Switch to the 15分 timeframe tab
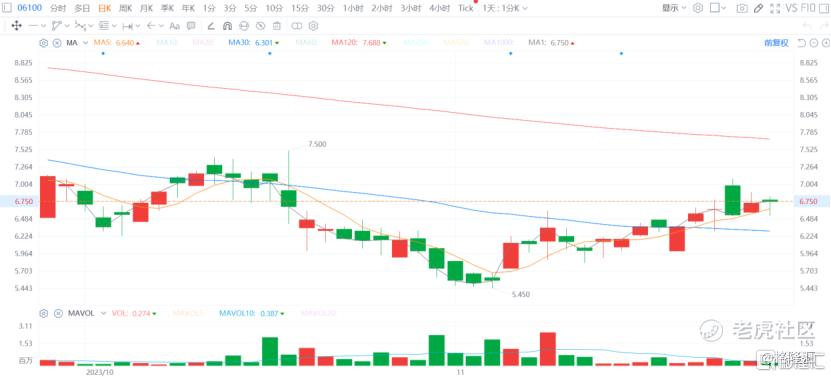The image size is (831, 377). point(299,8)
